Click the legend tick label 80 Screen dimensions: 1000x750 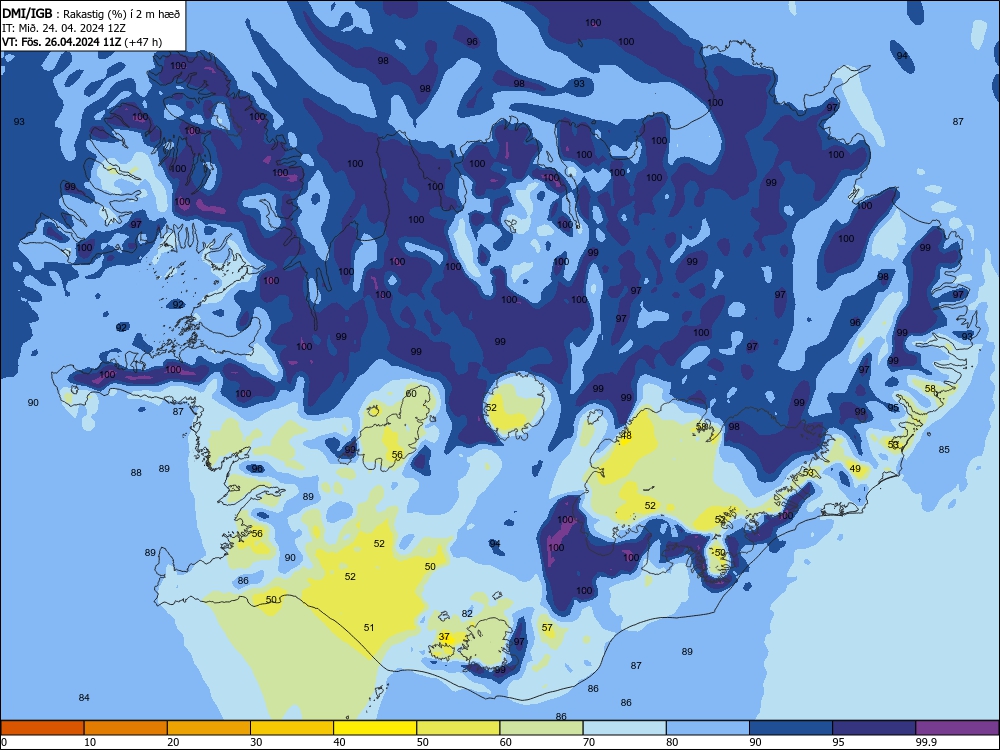coord(672,742)
